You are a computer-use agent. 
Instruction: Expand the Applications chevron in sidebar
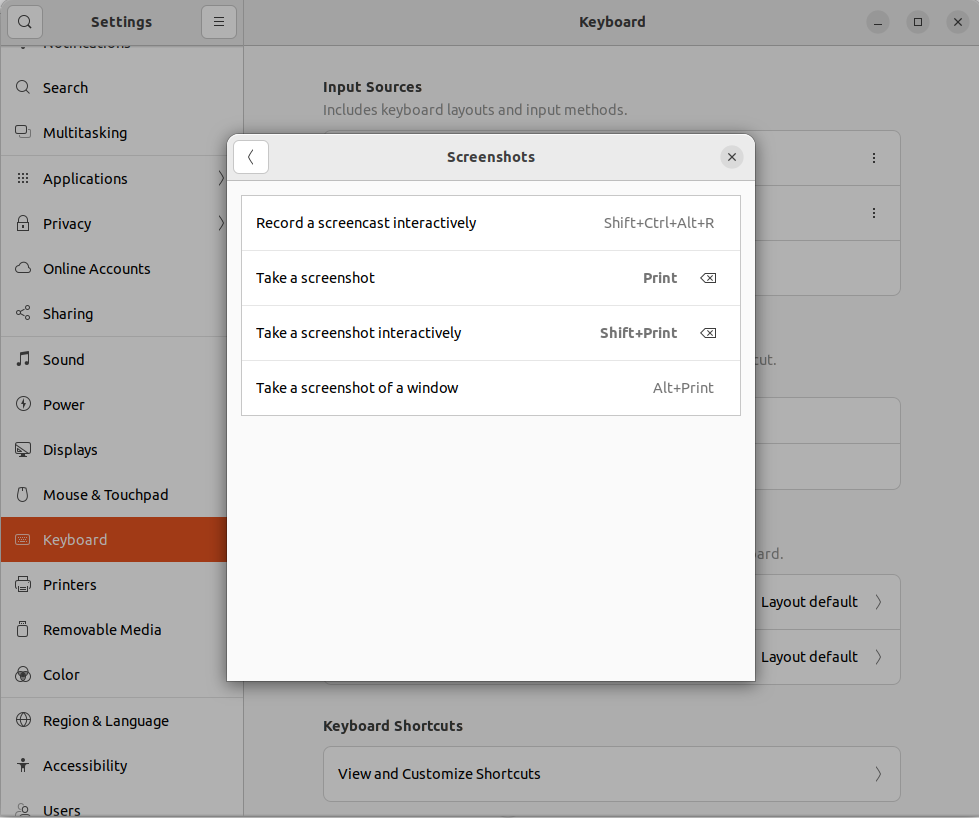pos(221,179)
